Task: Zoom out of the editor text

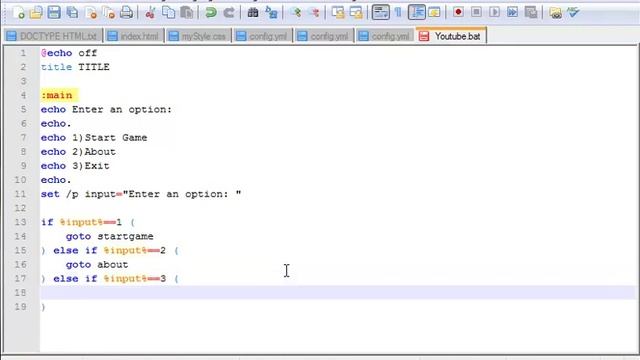Action: [x=314, y=13]
